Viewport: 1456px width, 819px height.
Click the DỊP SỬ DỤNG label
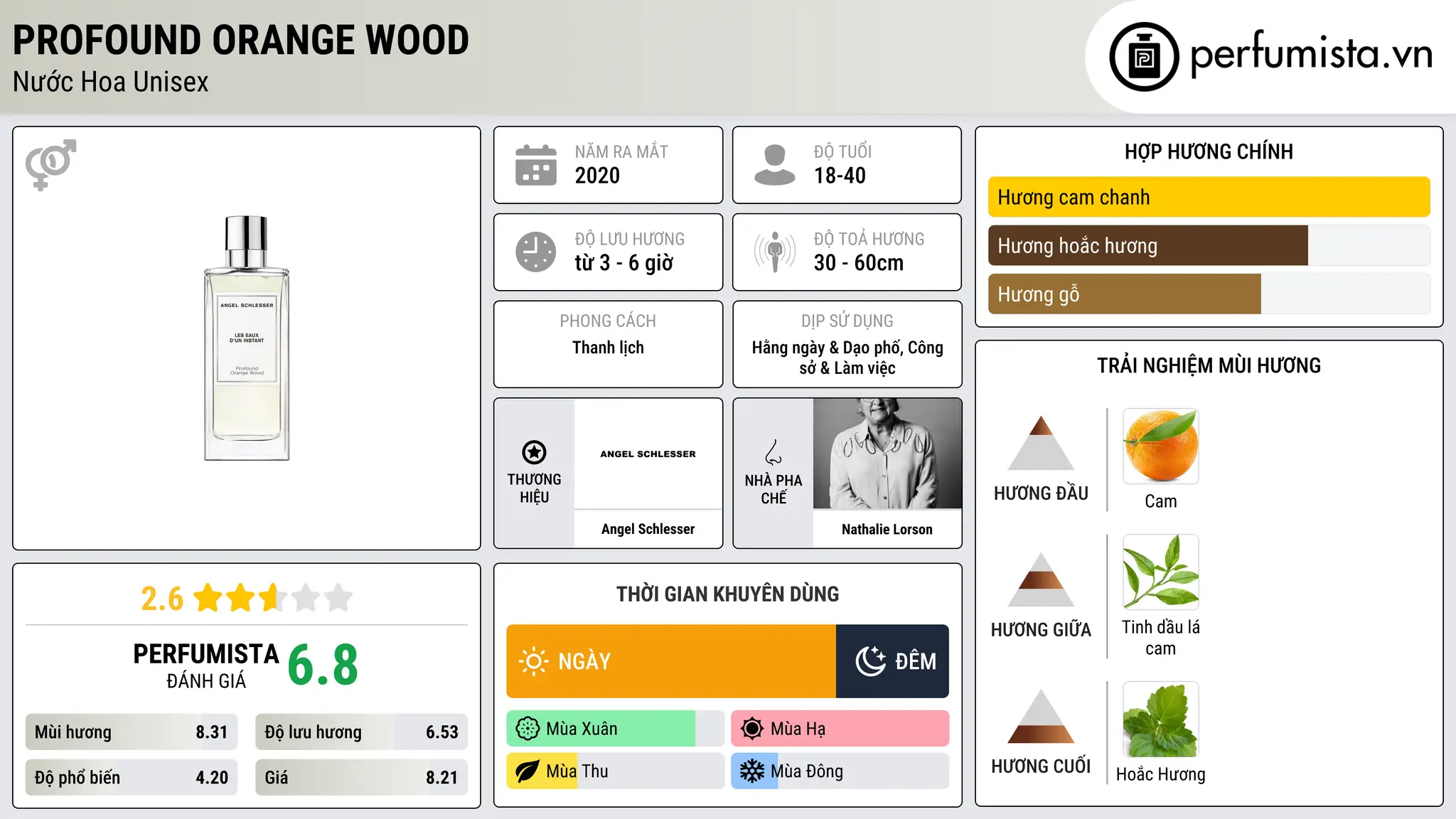click(847, 321)
